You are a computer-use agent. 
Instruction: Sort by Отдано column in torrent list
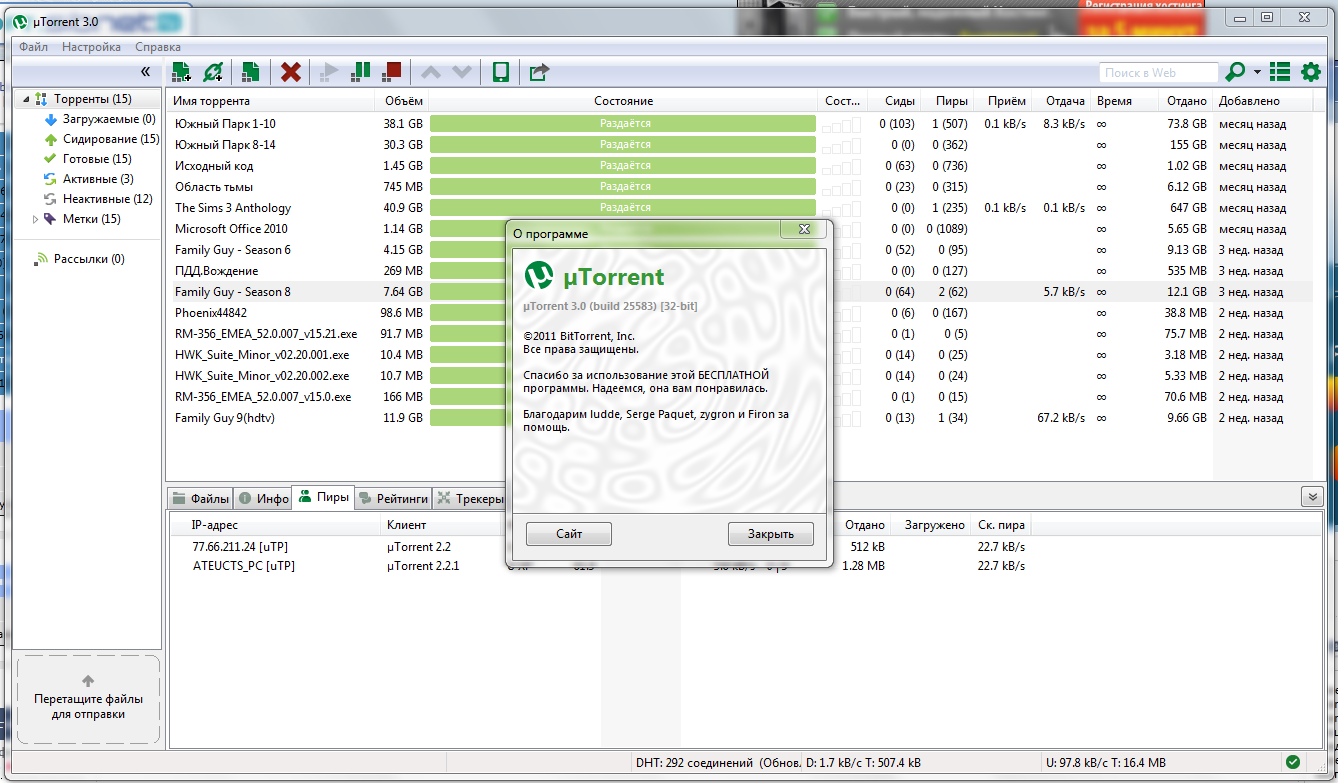[x=1185, y=101]
